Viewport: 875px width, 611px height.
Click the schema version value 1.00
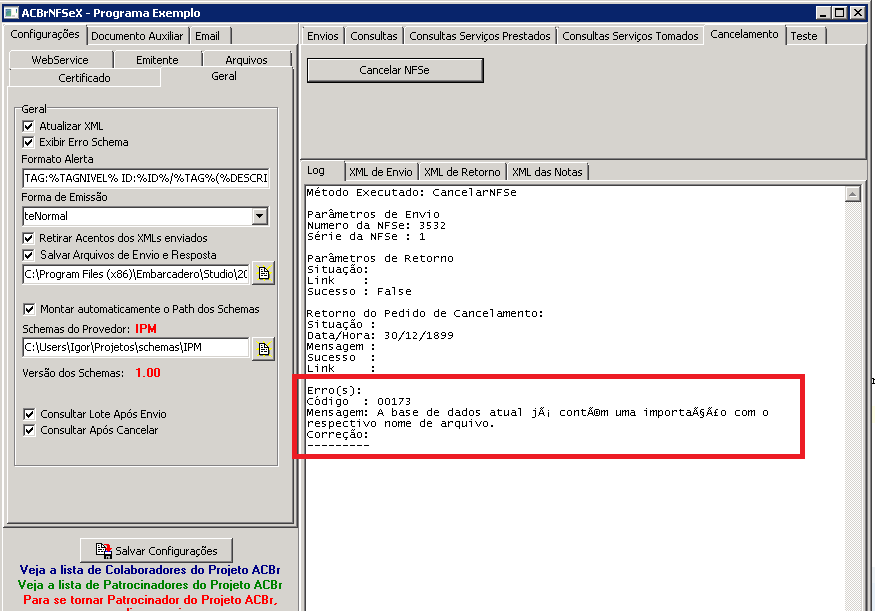(148, 373)
